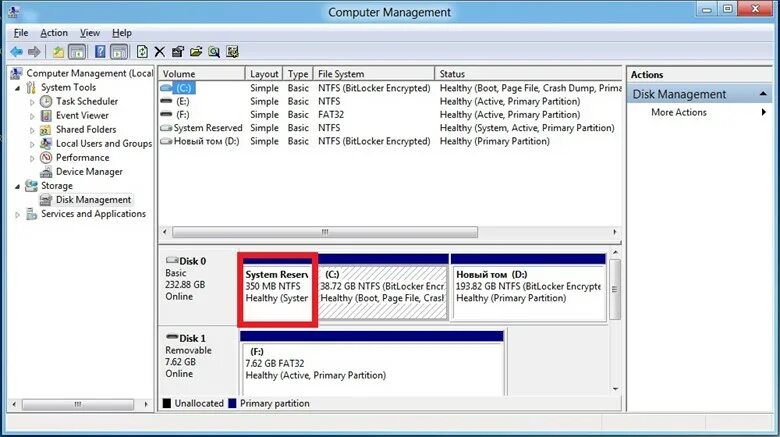Click the Properties toolbar icon
The height and width of the screenshot is (437, 780).
coord(178,52)
